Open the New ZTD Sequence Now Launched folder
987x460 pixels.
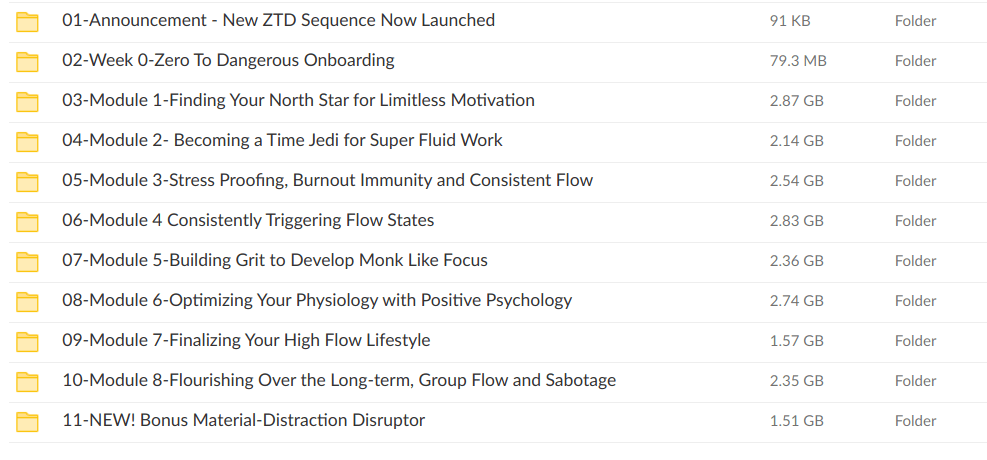278,20
